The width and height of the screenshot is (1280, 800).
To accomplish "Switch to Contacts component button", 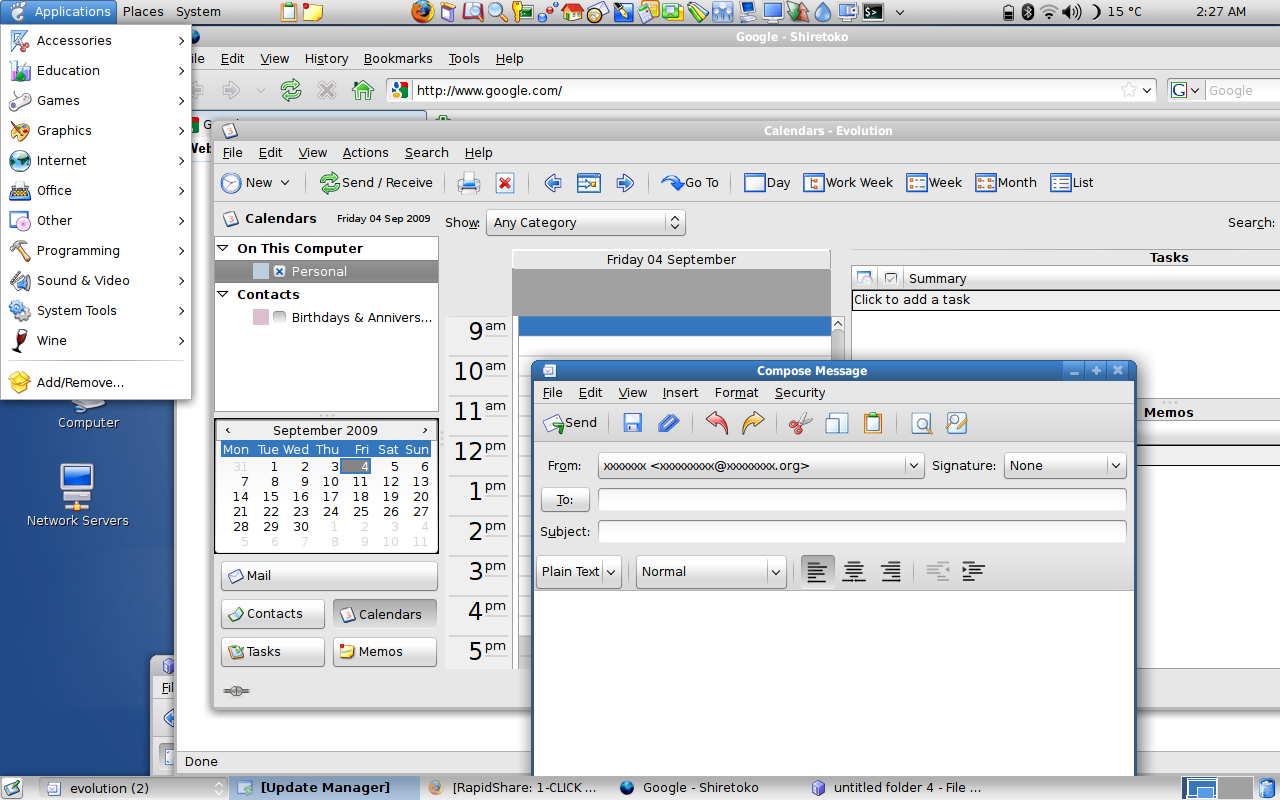I will click(273, 614).
